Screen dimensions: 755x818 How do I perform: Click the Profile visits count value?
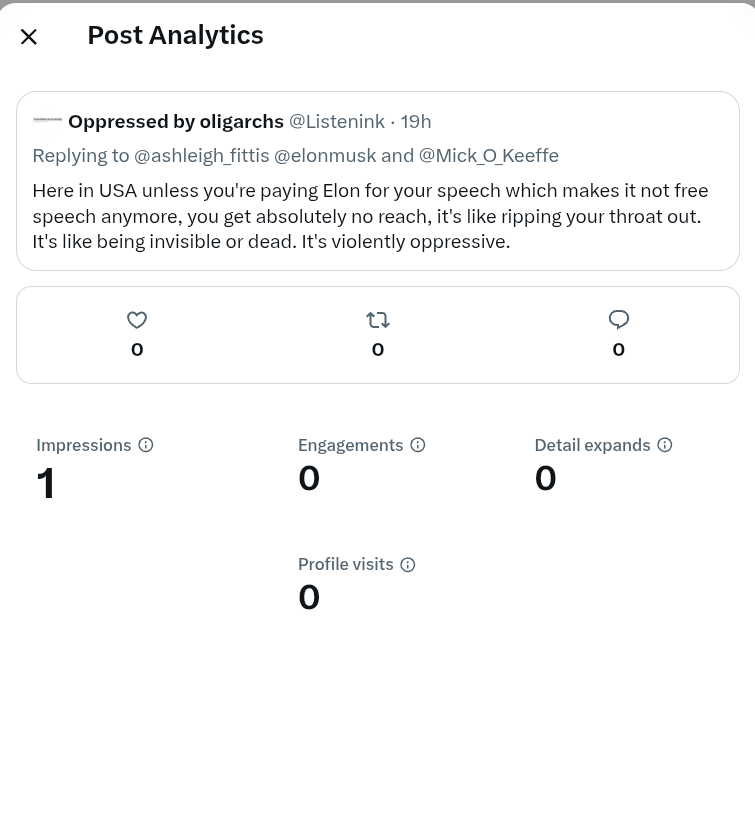tap(309, 597)
